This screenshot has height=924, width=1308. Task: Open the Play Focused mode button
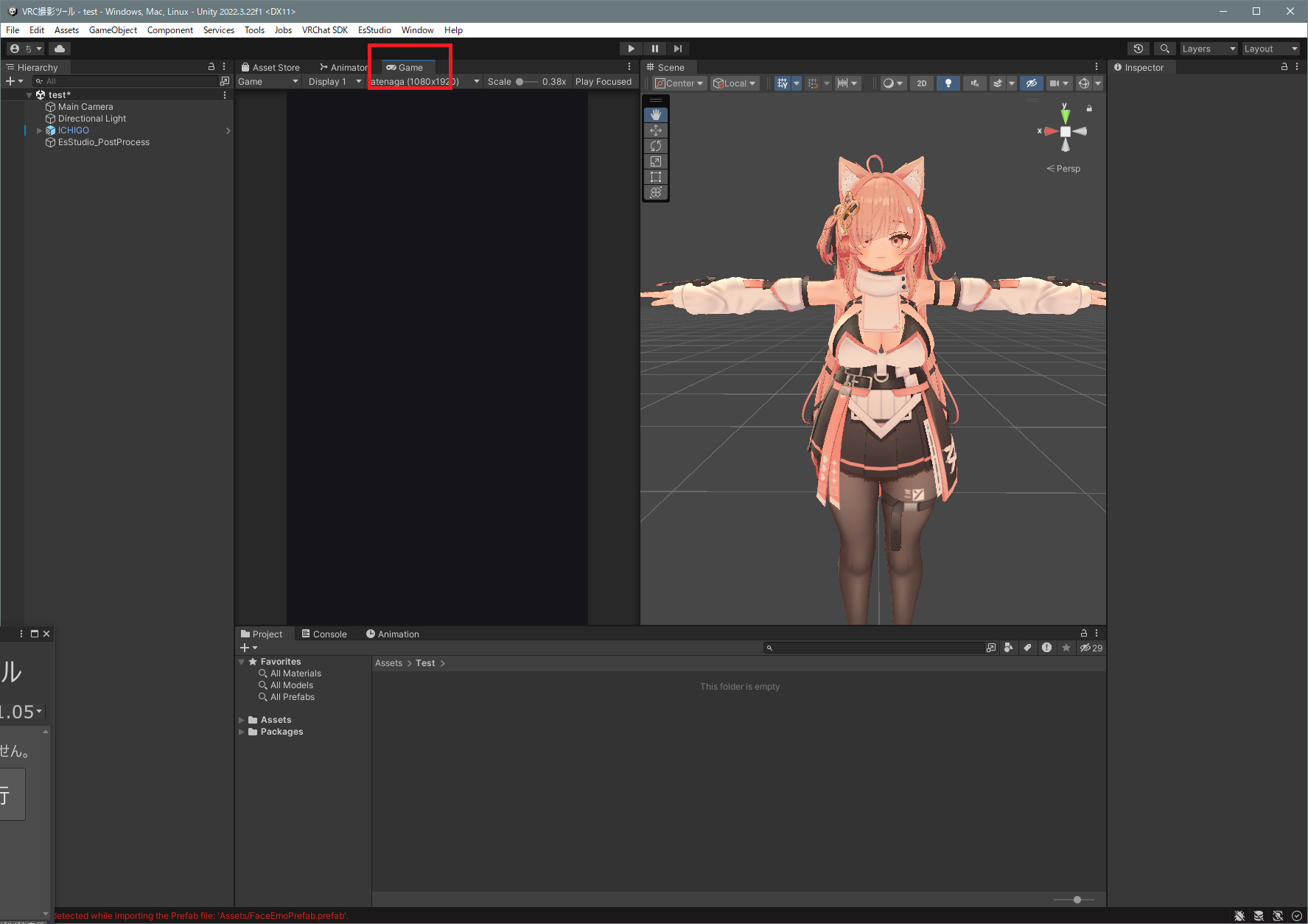604,82
